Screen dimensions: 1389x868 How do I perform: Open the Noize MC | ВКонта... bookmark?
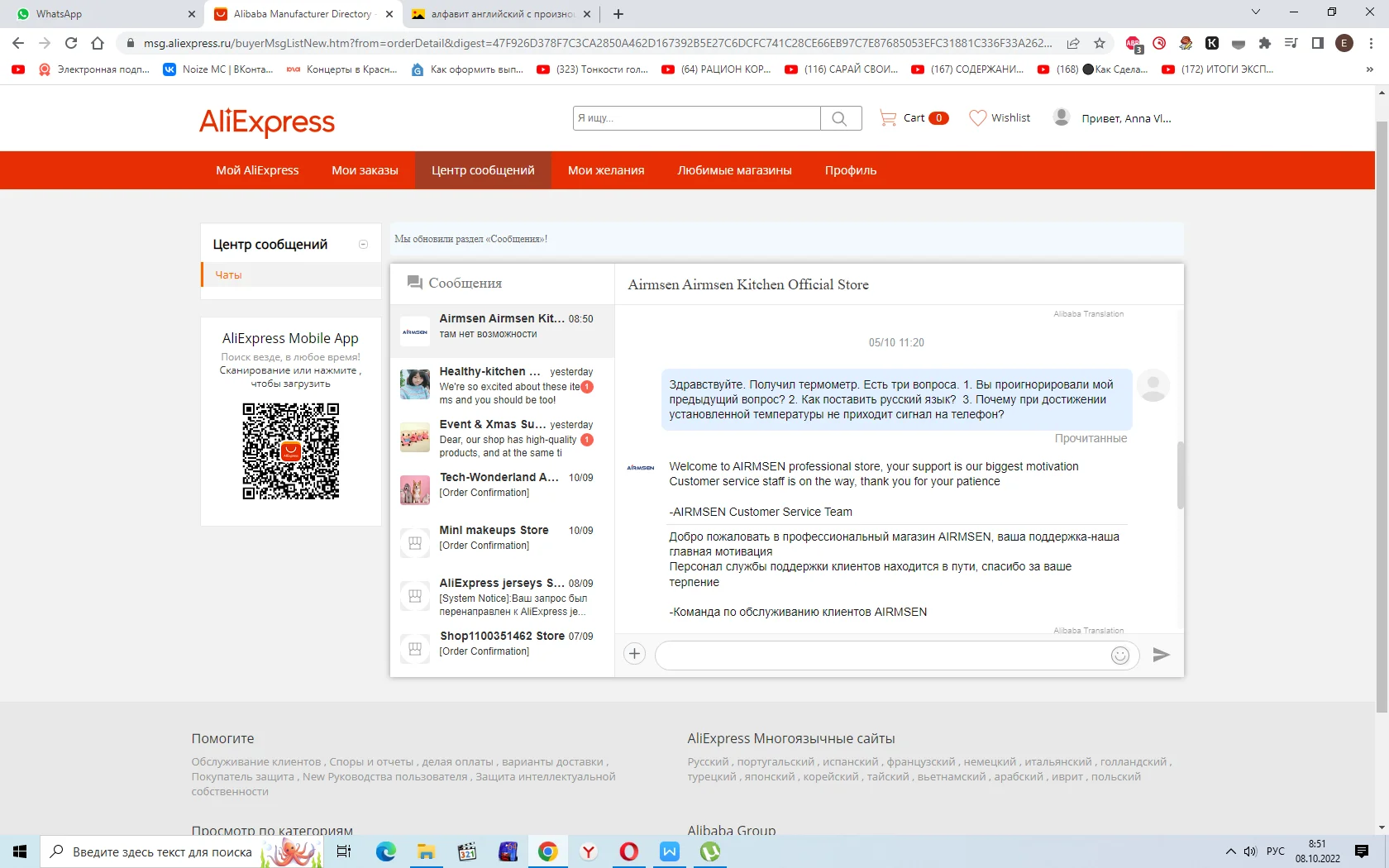[218, 69]
